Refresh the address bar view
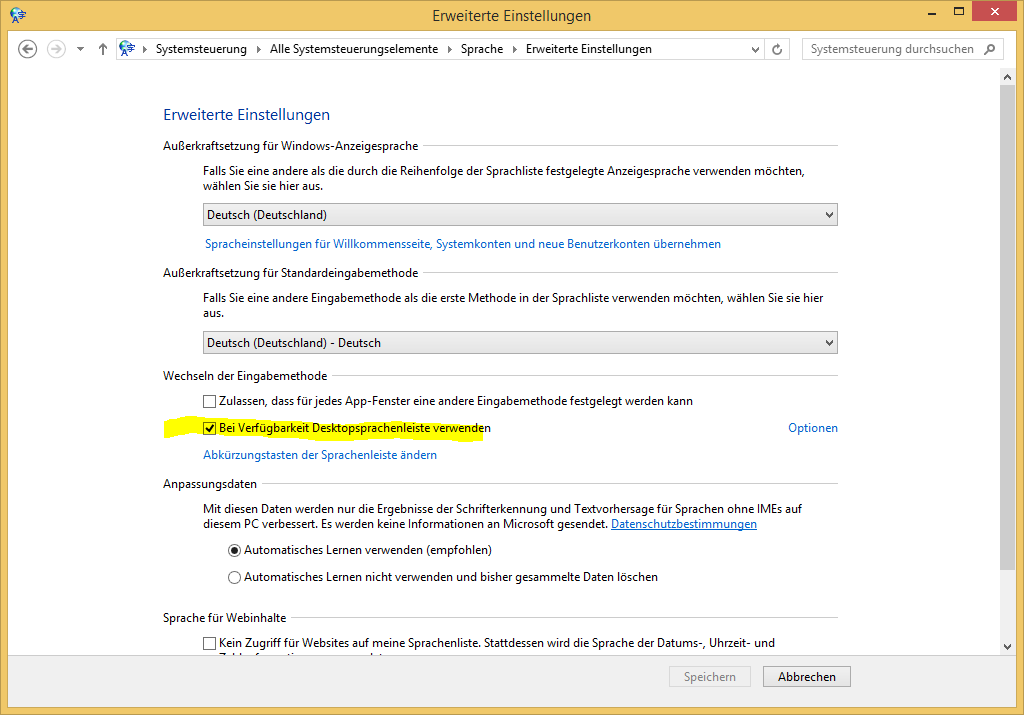Viewport: 1024px width, 715px height. point(777,49)
